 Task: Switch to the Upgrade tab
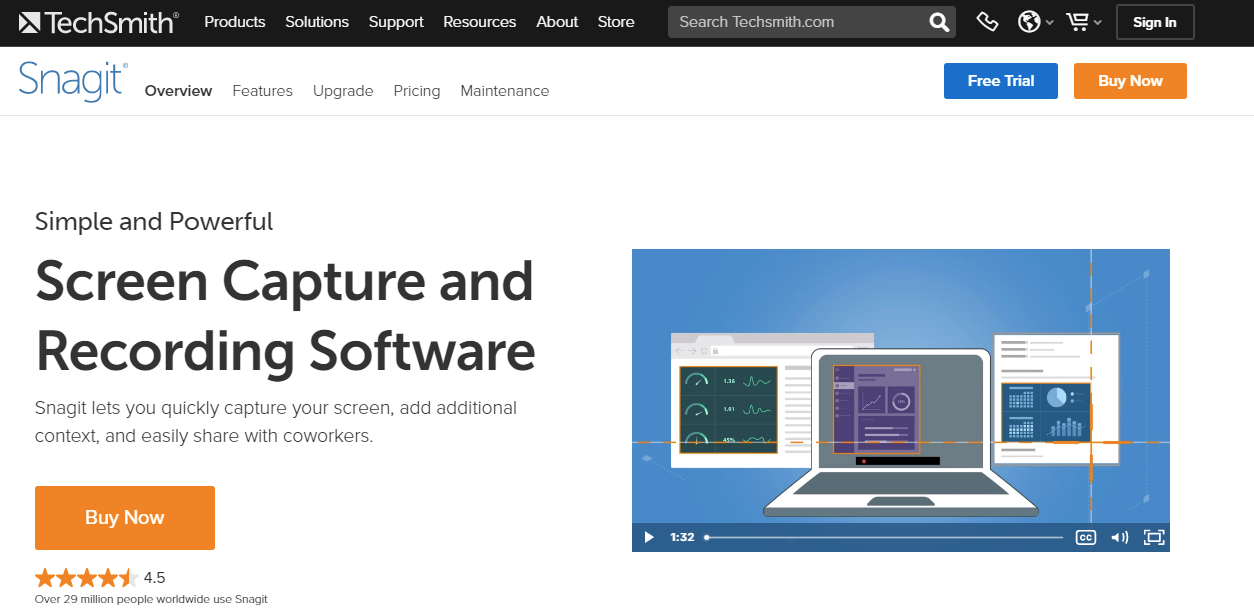343,91
